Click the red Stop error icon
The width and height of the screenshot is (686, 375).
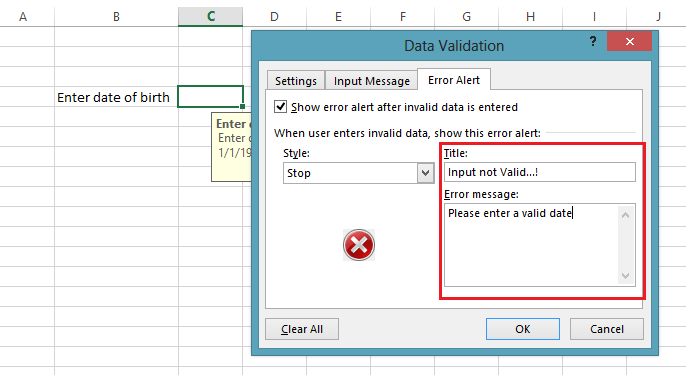click(x=359, y=245)
